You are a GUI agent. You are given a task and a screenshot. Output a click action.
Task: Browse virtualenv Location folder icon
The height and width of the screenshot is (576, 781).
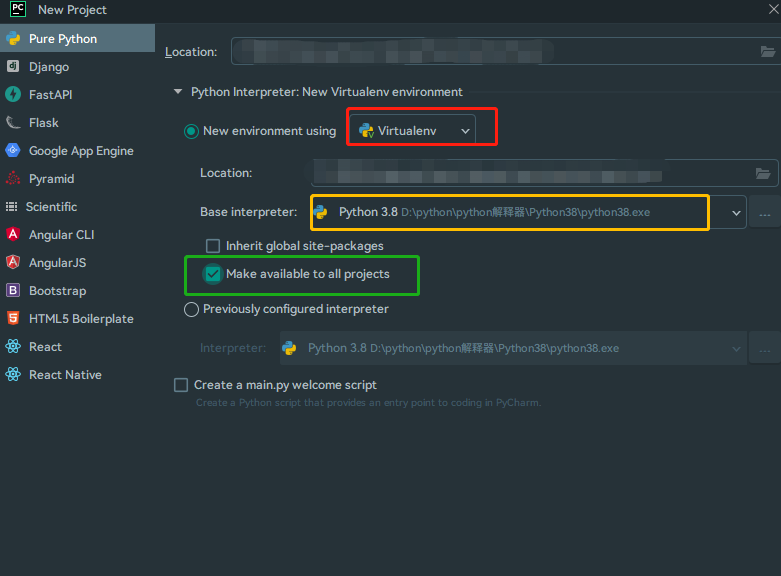point(763,173)
